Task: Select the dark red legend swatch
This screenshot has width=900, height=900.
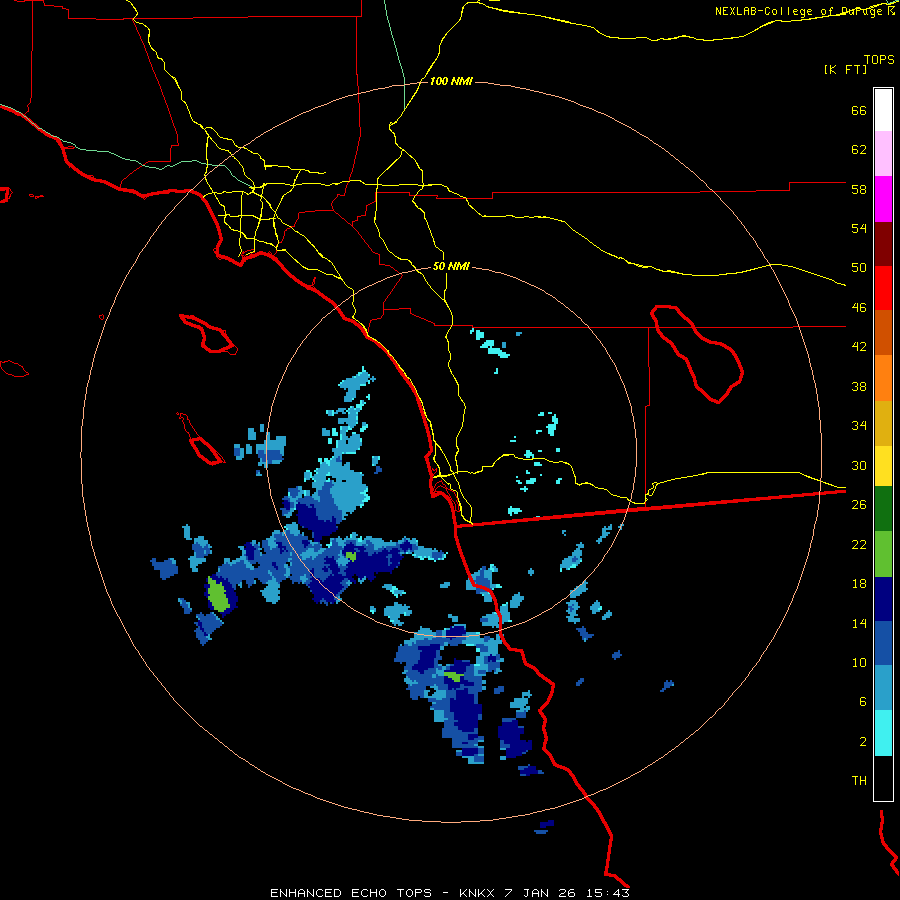Action: pos(883,243)
